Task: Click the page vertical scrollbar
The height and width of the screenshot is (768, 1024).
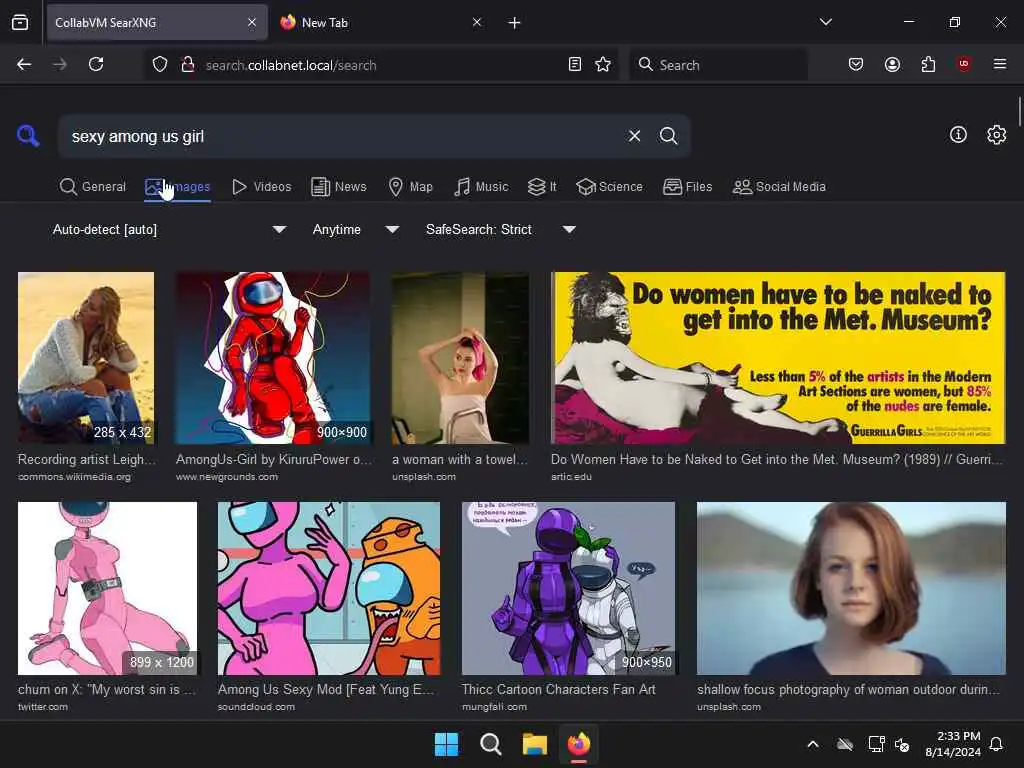Action: point(1019,112)
